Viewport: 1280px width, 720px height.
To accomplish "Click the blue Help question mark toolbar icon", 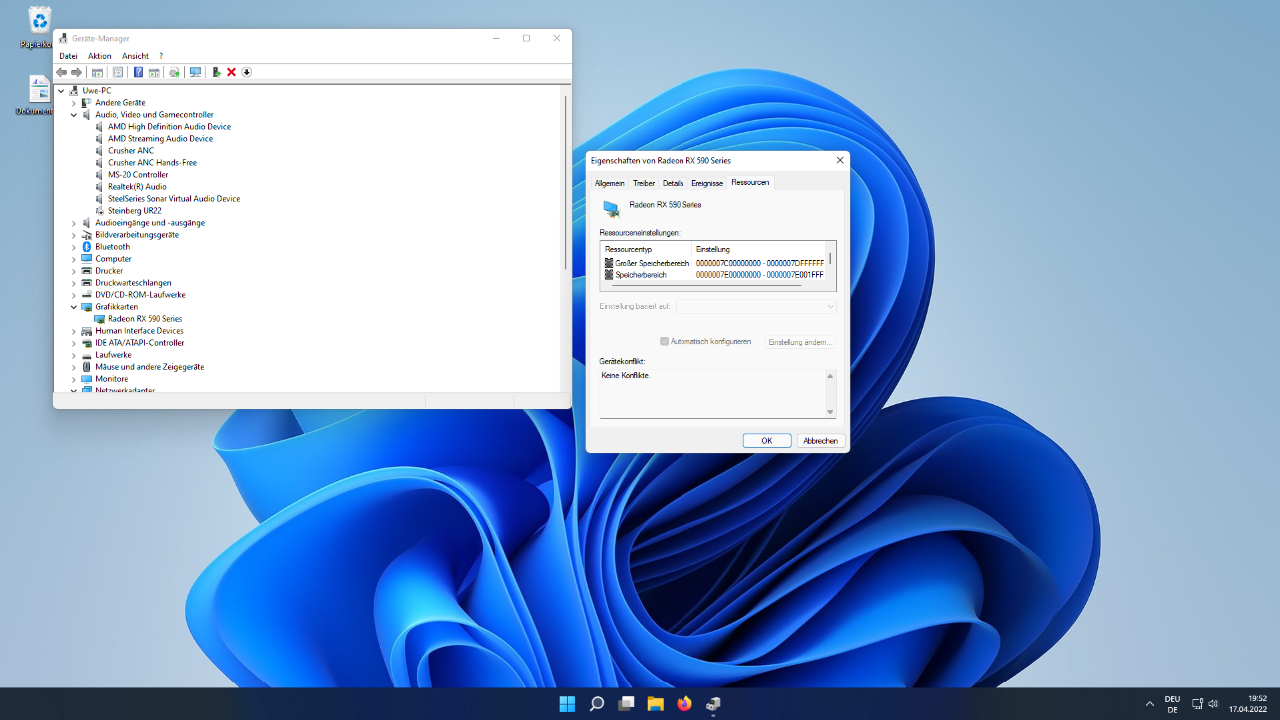I will pyautogui.click(x=138, y=72).
